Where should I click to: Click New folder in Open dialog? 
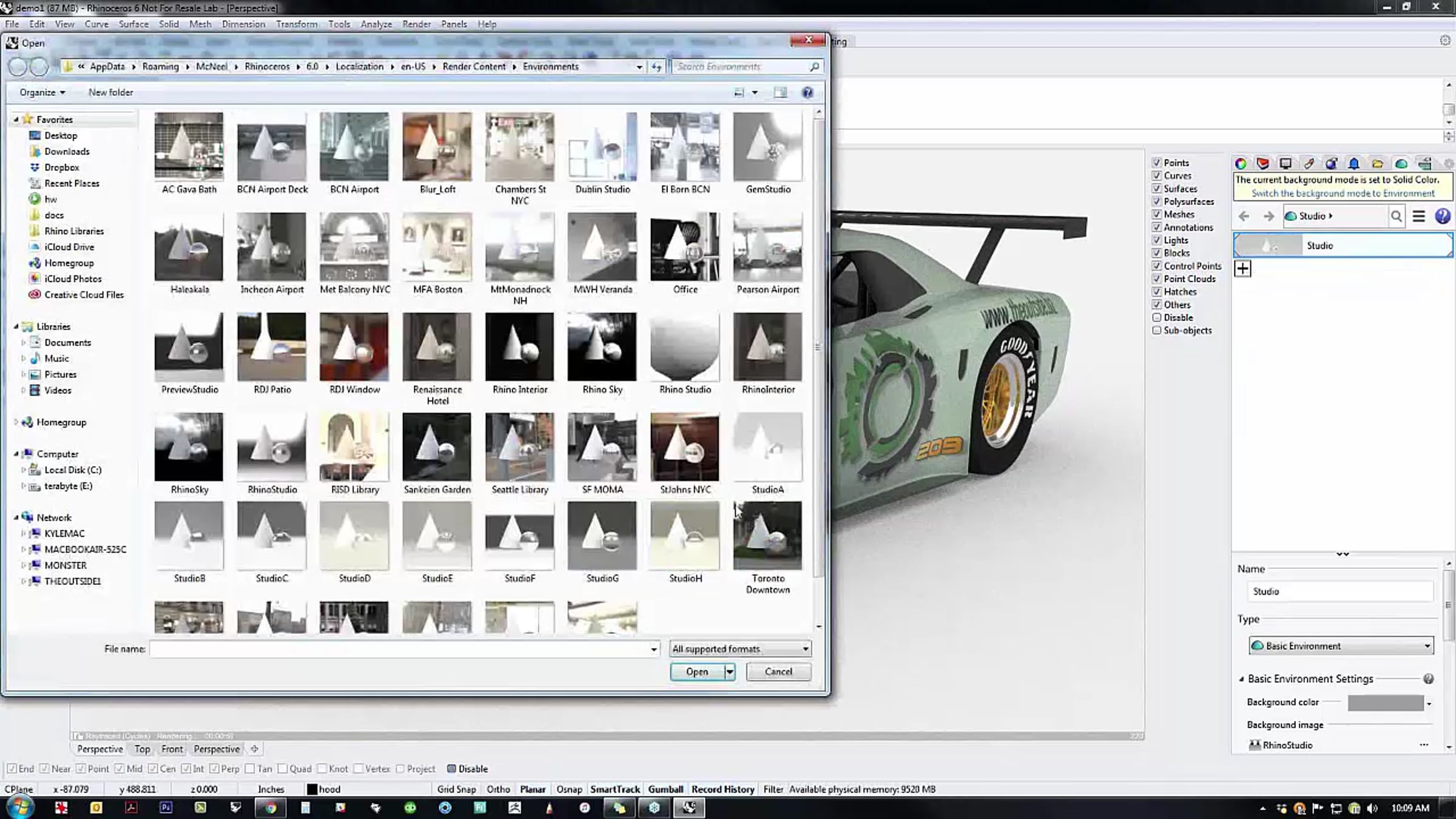click(x=110, y=92)
